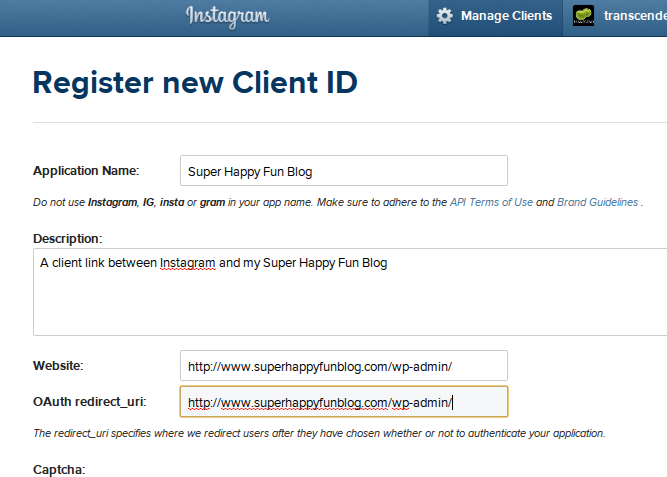
Task: Click the Register new Client ID heading
Action: pyautogui.click(x=195, y=83)
